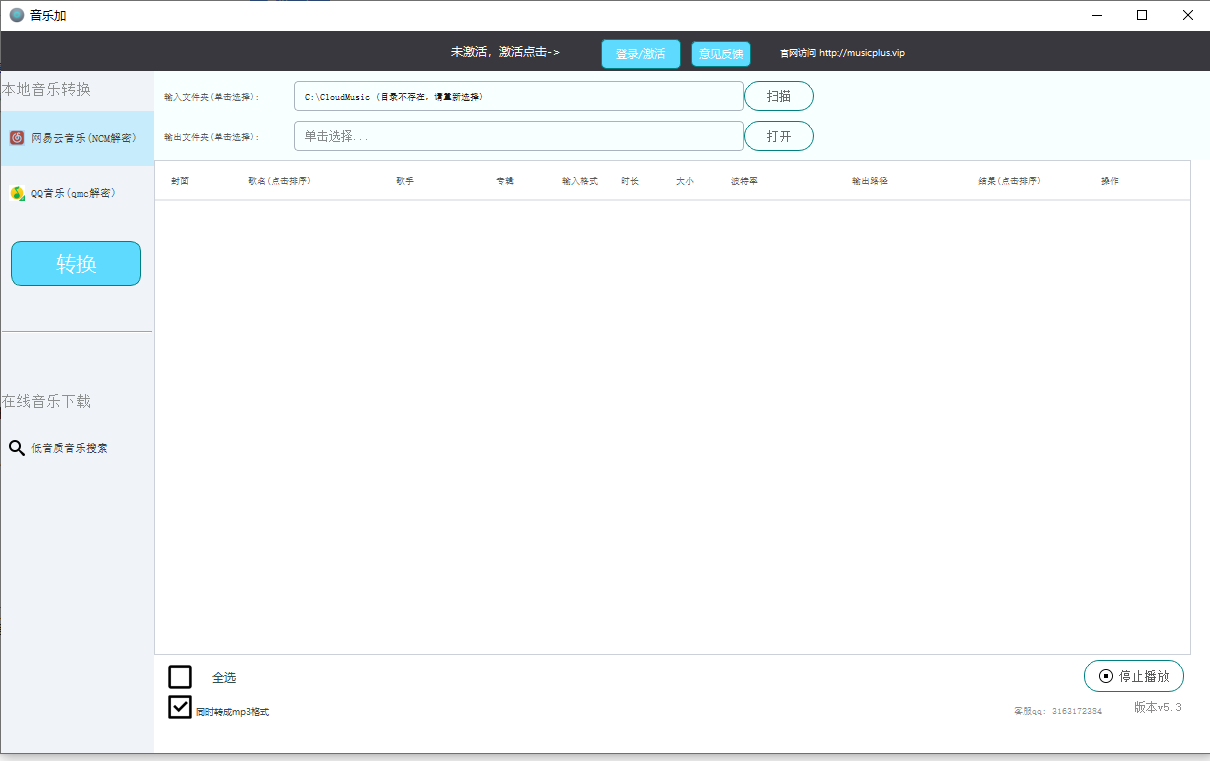Click the 转换 convert button
Image resolution: width=1210 pixels, height=761 pixels.
(75, 263)
